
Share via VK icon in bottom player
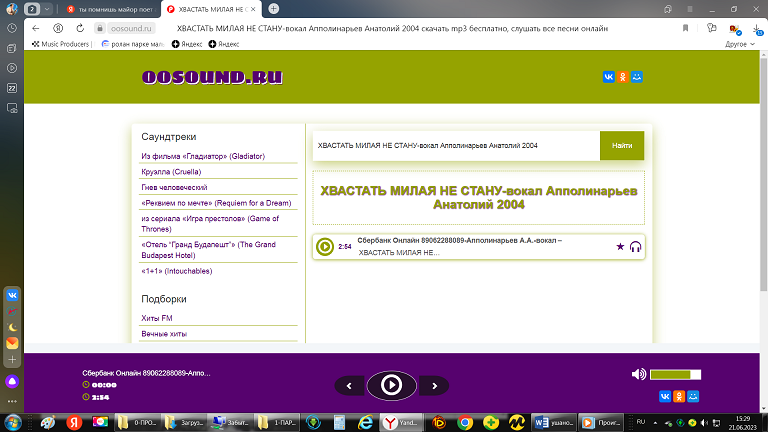(665, 396)
